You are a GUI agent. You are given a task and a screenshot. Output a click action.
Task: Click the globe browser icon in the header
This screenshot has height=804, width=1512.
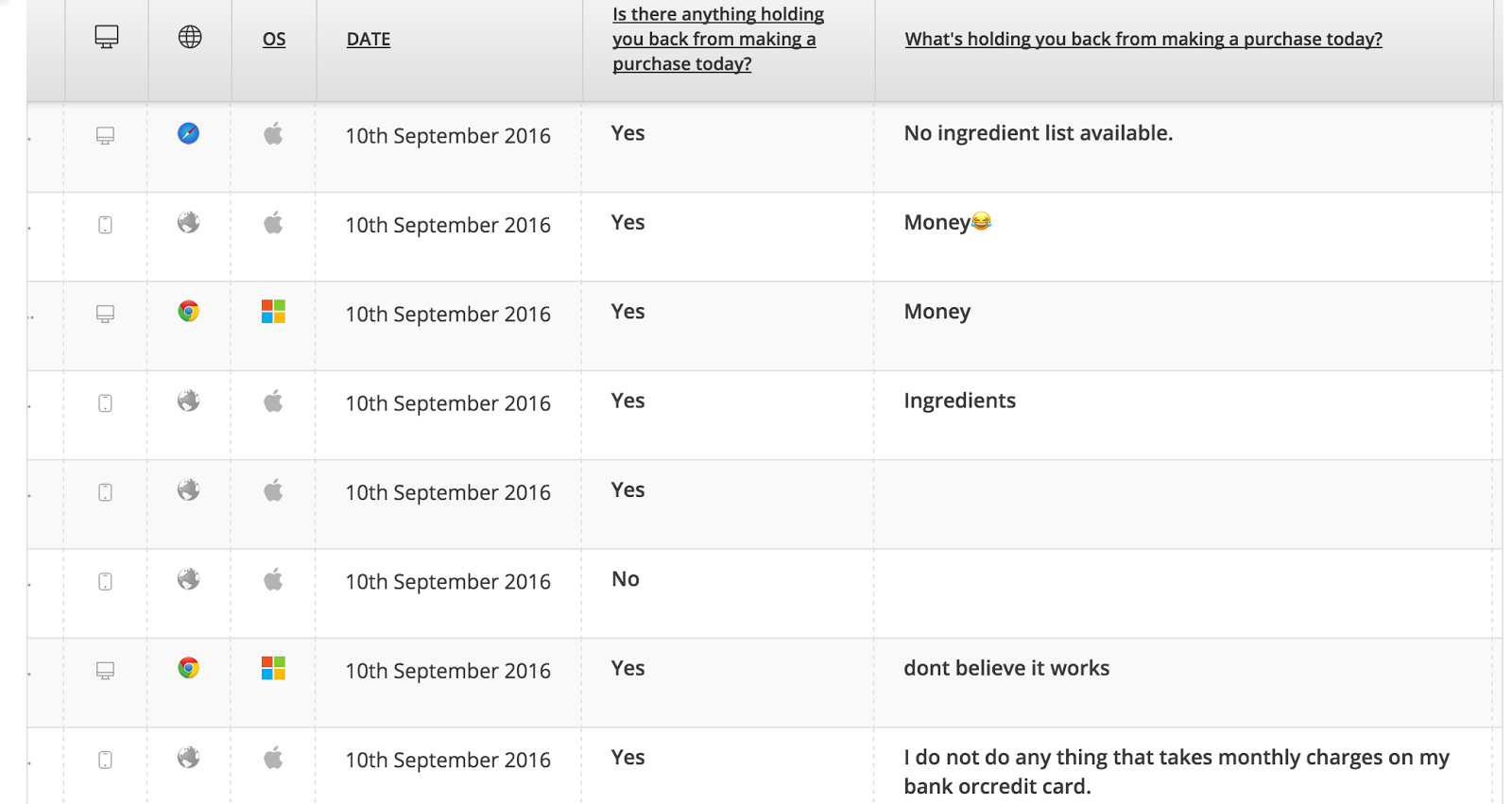(190, 37)
